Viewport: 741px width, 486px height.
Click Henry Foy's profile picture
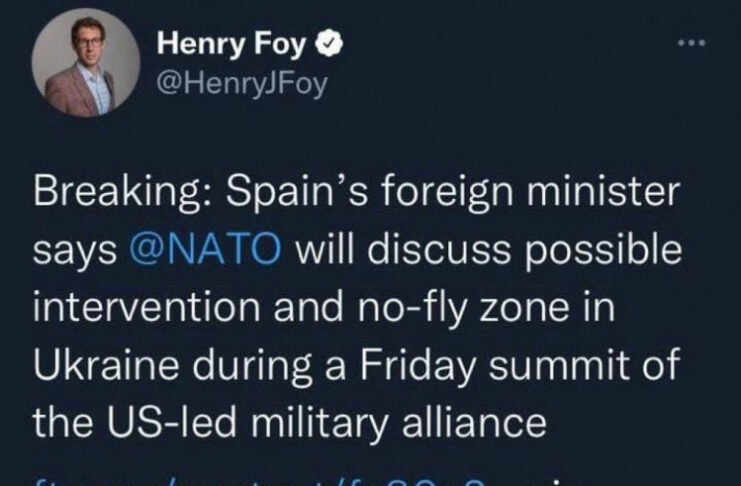point(79,67)
